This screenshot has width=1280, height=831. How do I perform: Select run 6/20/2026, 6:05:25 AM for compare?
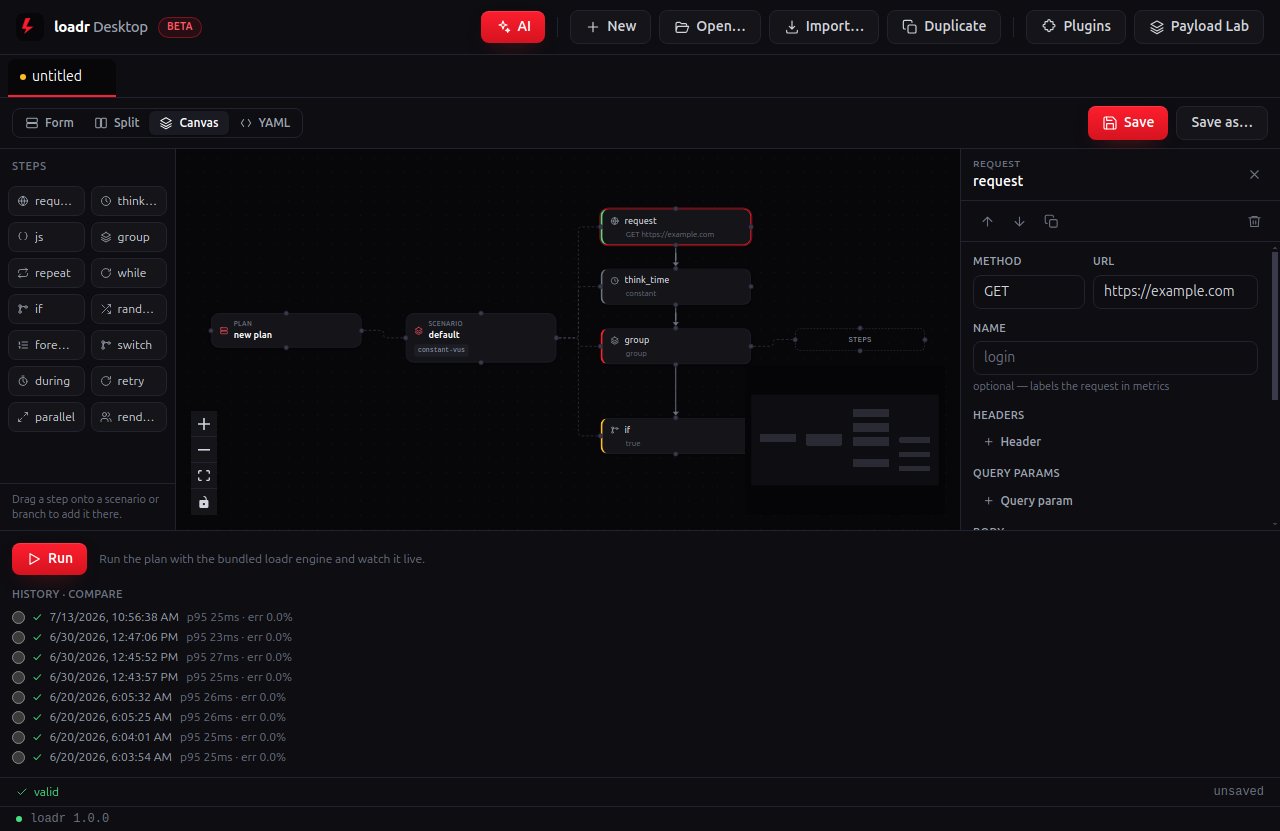point(18,717)
